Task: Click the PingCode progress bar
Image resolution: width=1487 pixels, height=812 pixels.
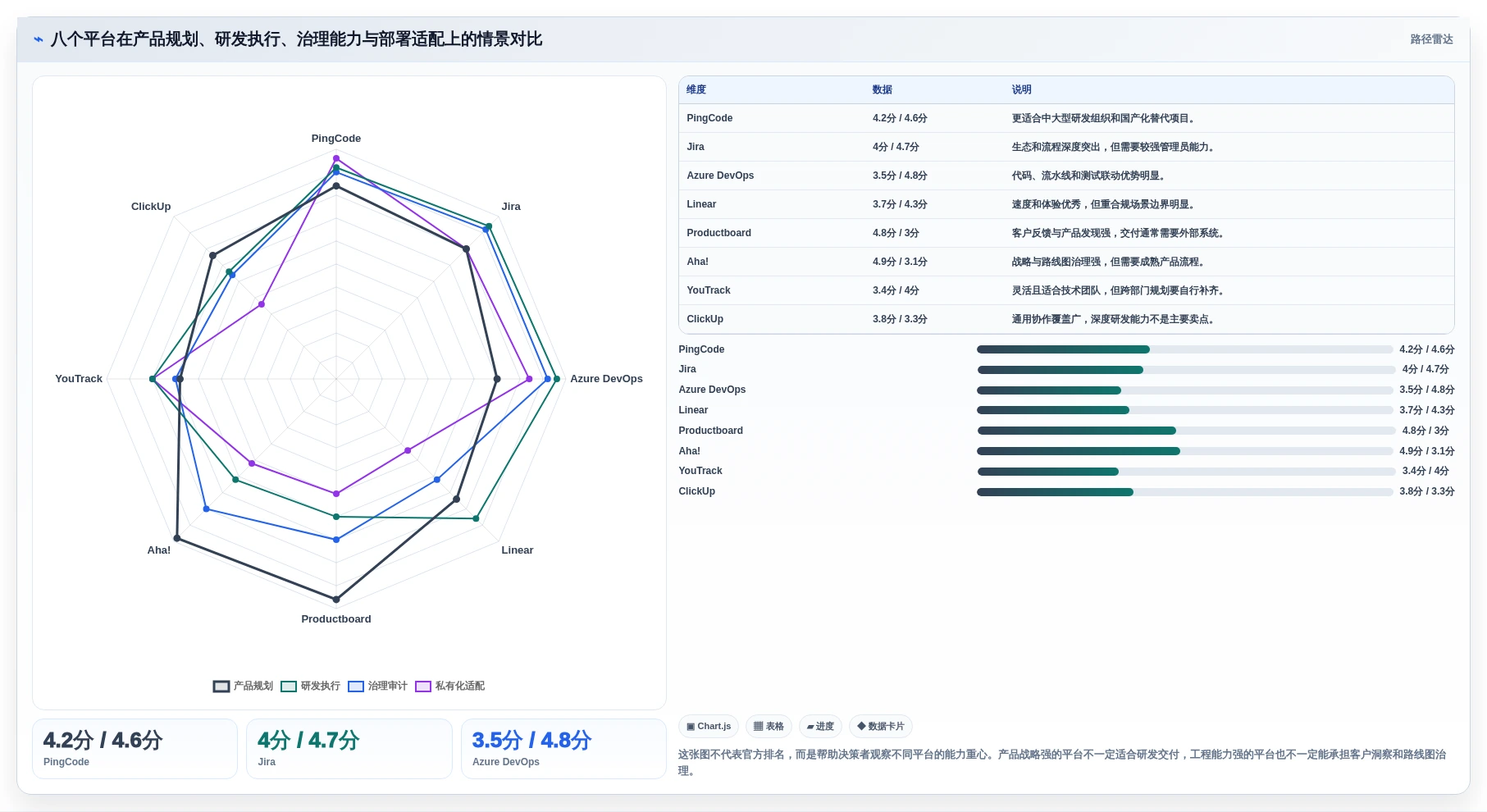Action: pos(1184,349)
